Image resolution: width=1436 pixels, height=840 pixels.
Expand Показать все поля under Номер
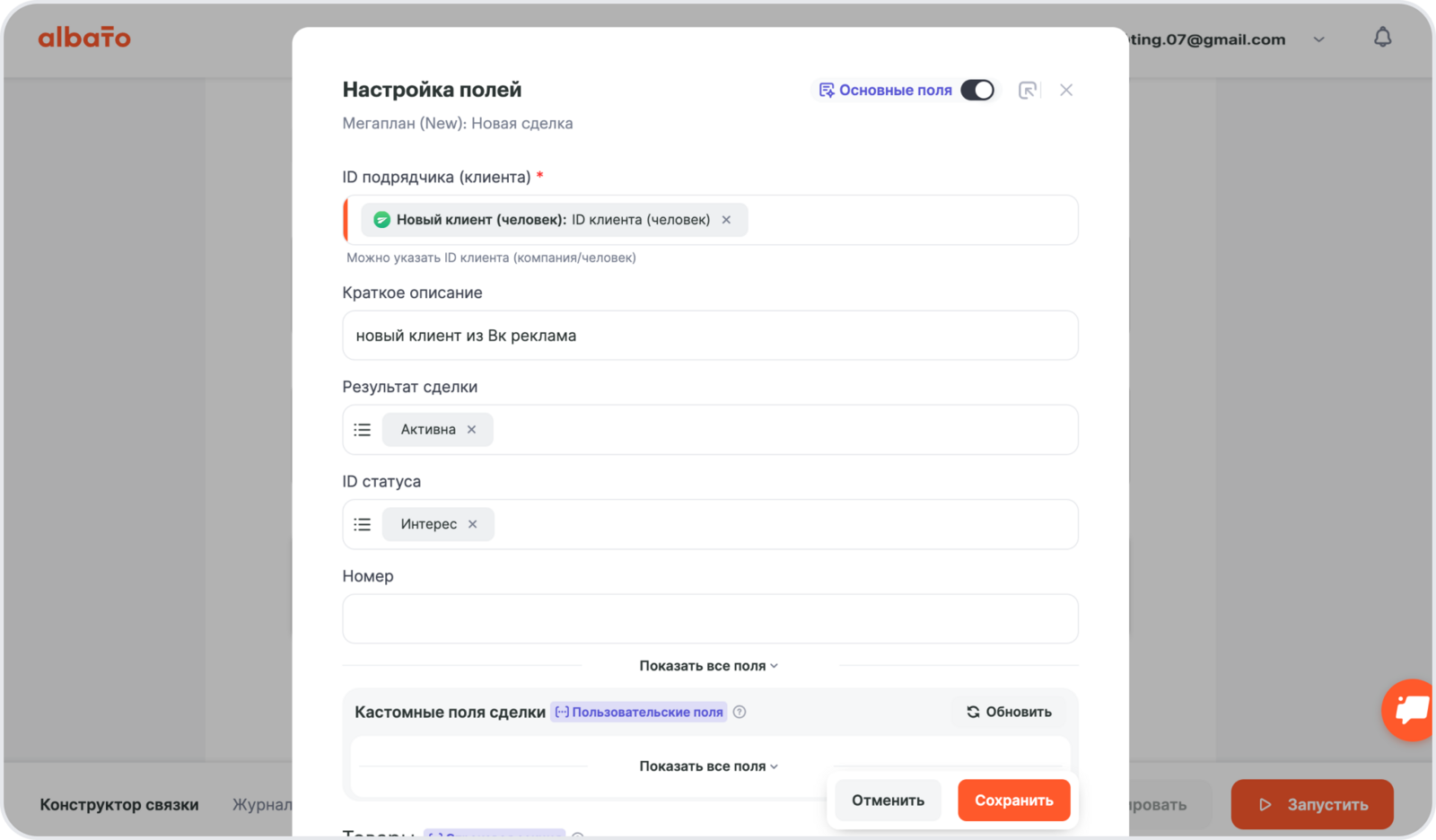pos(708,666)
